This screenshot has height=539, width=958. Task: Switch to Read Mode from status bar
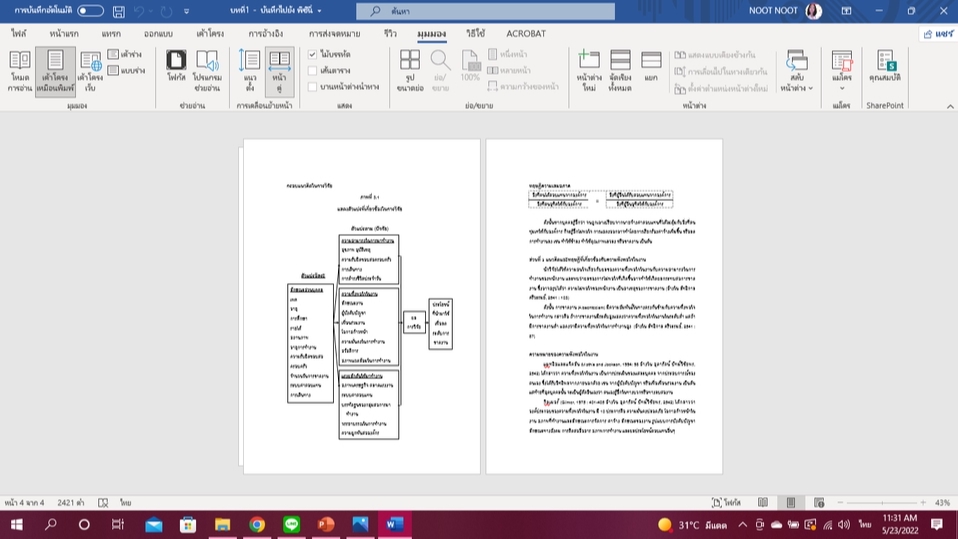763,502
